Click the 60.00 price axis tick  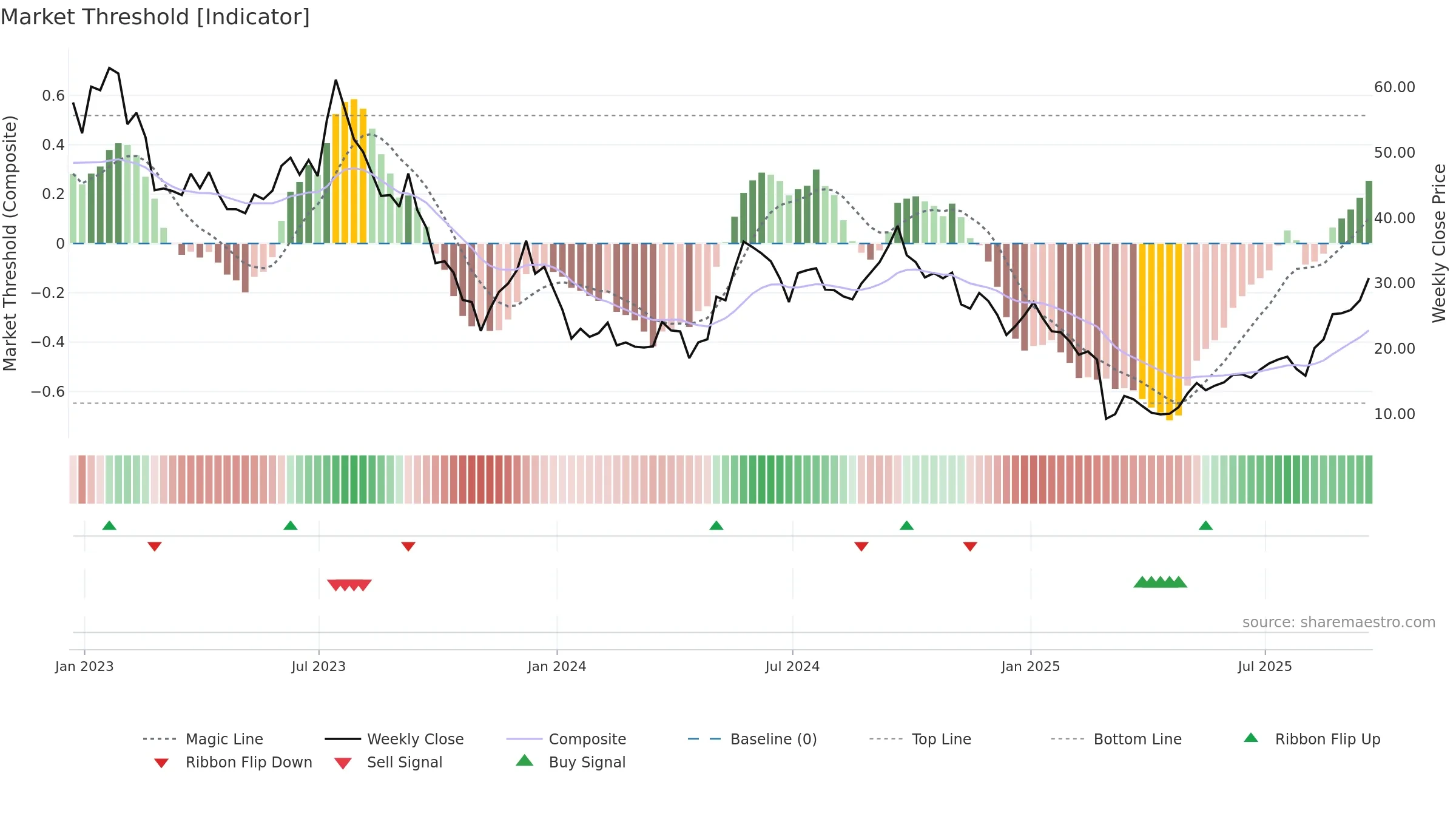(x=1395, y=87)
